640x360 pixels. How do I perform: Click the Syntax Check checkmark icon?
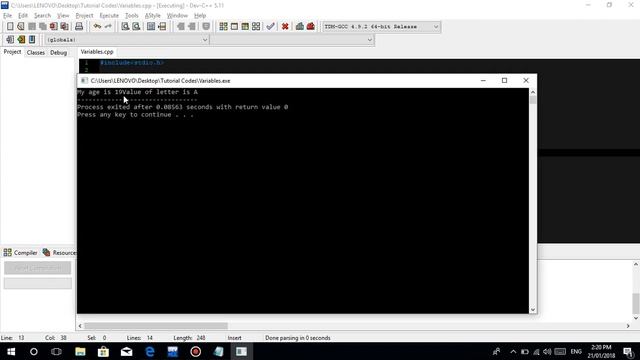[x=270, y=27]
